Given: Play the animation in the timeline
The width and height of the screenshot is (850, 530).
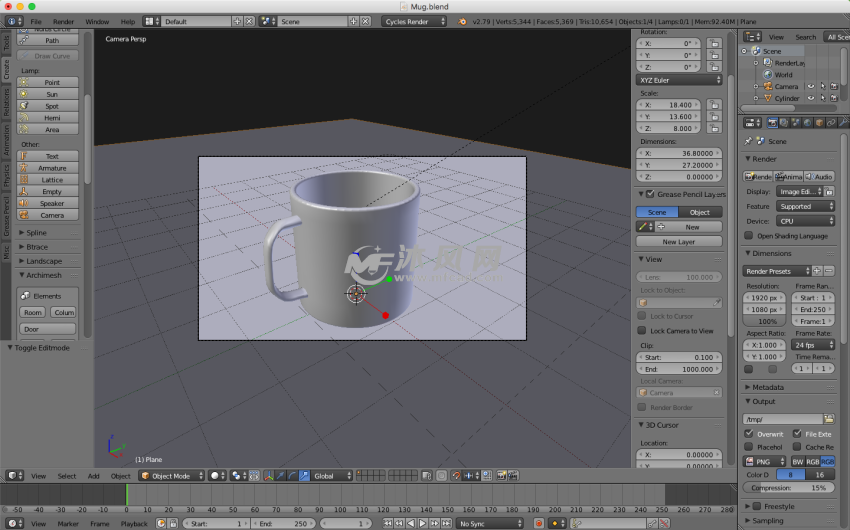Looking at the screenshot, I should pyautogui.click(x=423, y=523).
